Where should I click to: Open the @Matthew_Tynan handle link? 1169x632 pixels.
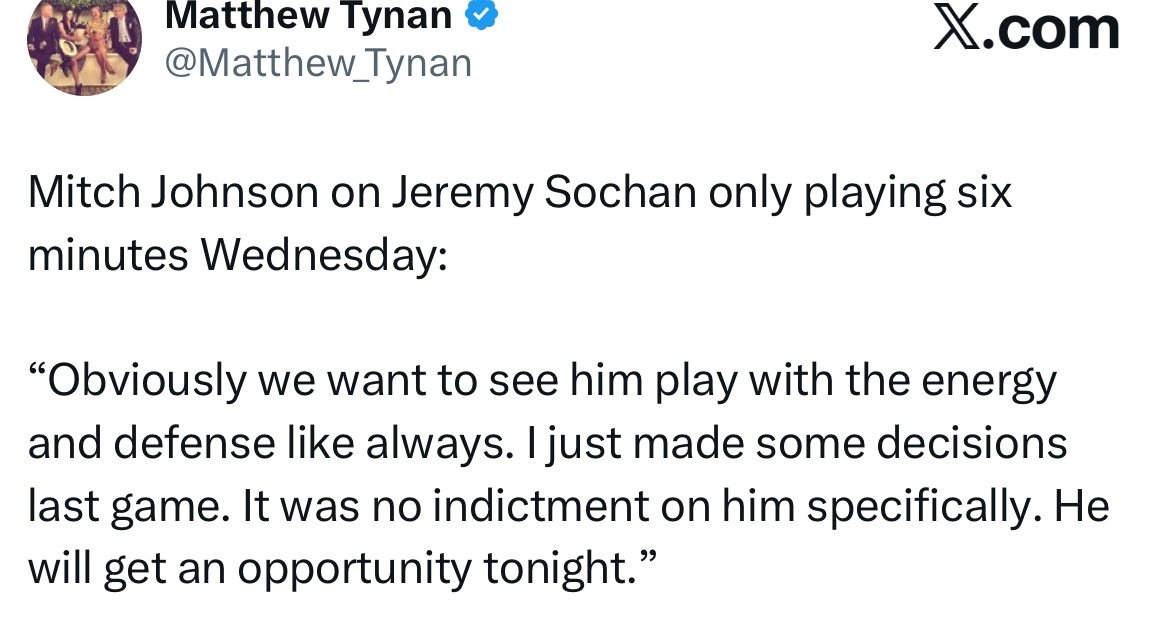point(316,64)
